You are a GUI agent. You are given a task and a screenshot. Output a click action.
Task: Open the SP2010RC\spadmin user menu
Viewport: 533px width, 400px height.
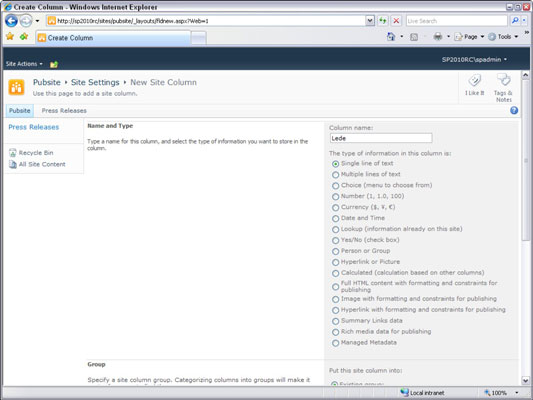474,59
